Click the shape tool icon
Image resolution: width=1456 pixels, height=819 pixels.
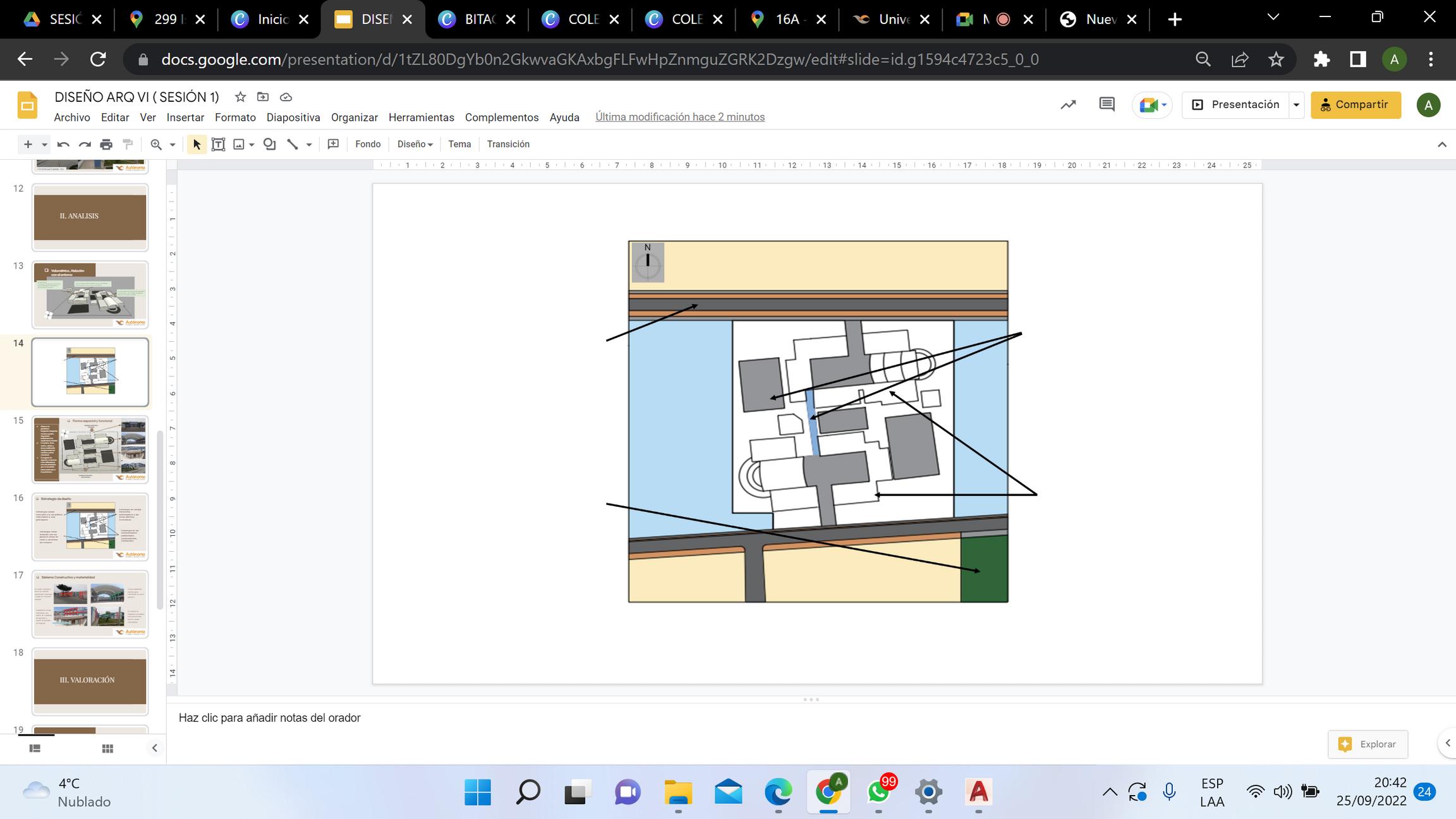(270, 144)
